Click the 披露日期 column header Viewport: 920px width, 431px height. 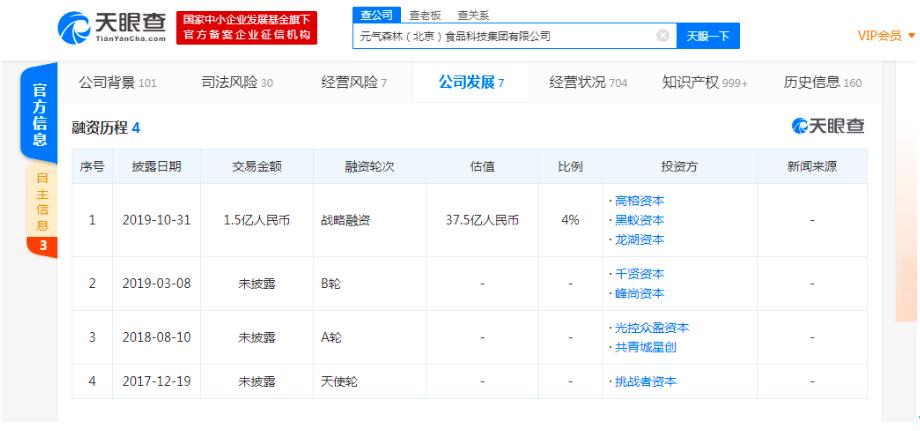coord(156,167)
